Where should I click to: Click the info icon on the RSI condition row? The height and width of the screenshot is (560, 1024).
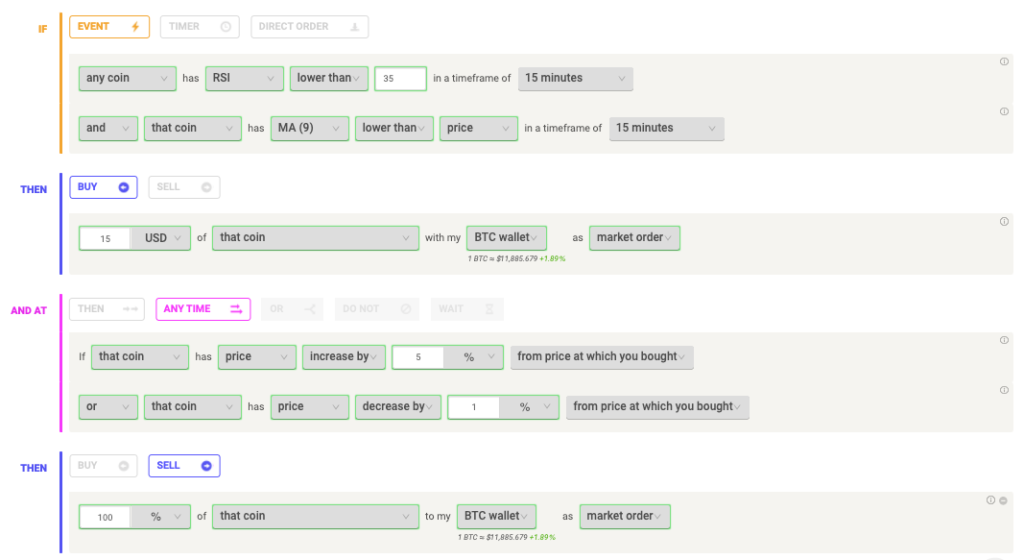coord(1003,62)
